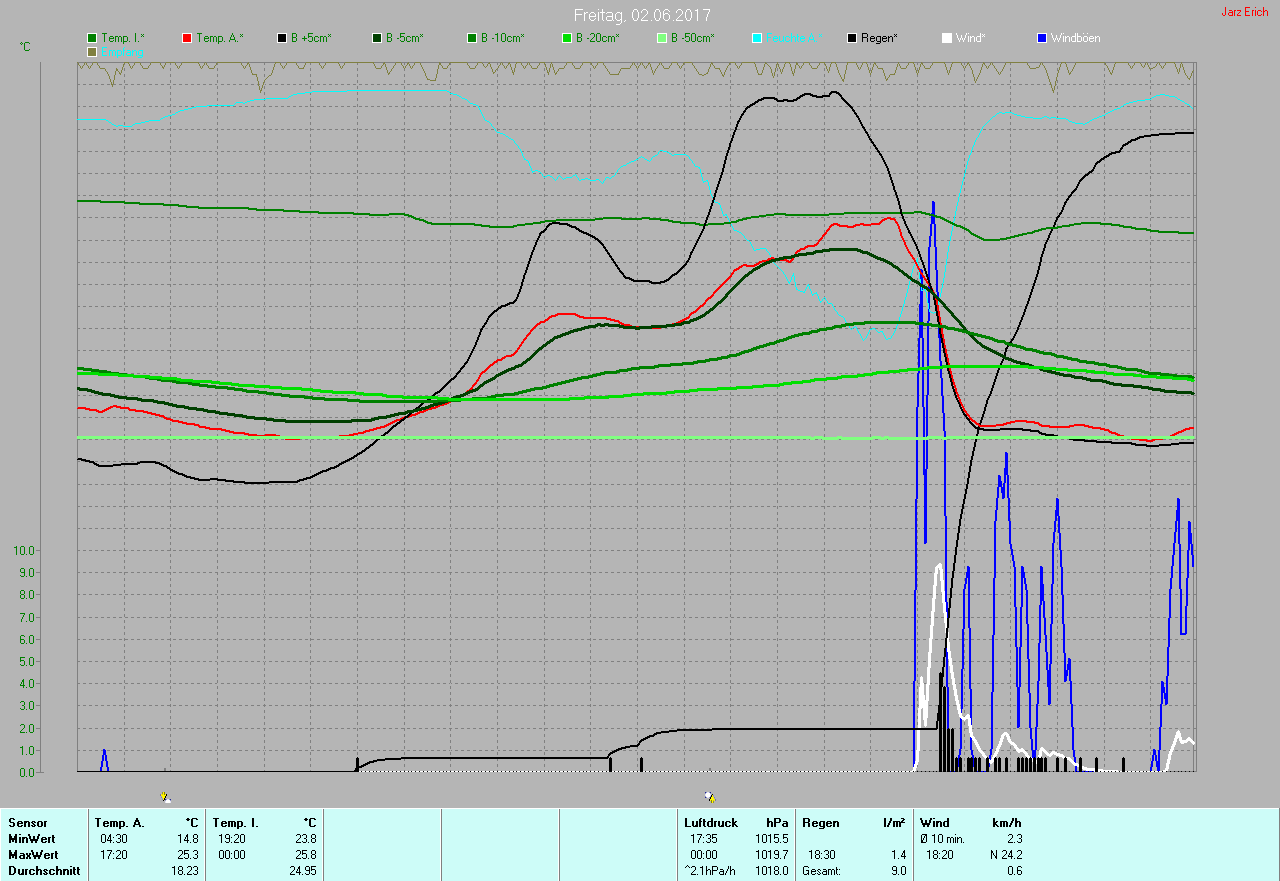Click the weather icon below the chart's center
Screen dimensions: 1280x881
(709, 797)
